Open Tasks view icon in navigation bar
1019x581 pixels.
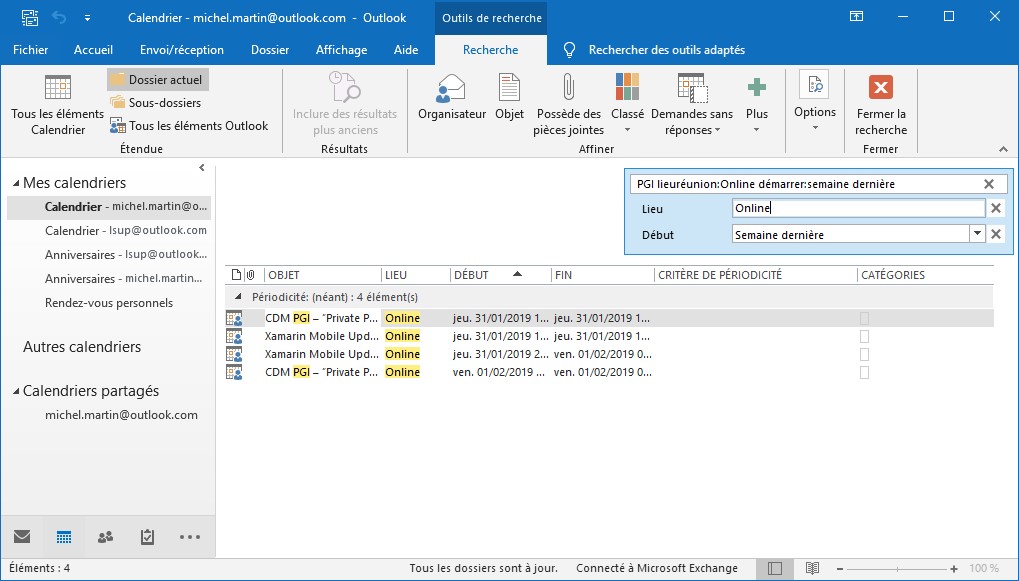(147, 537)
